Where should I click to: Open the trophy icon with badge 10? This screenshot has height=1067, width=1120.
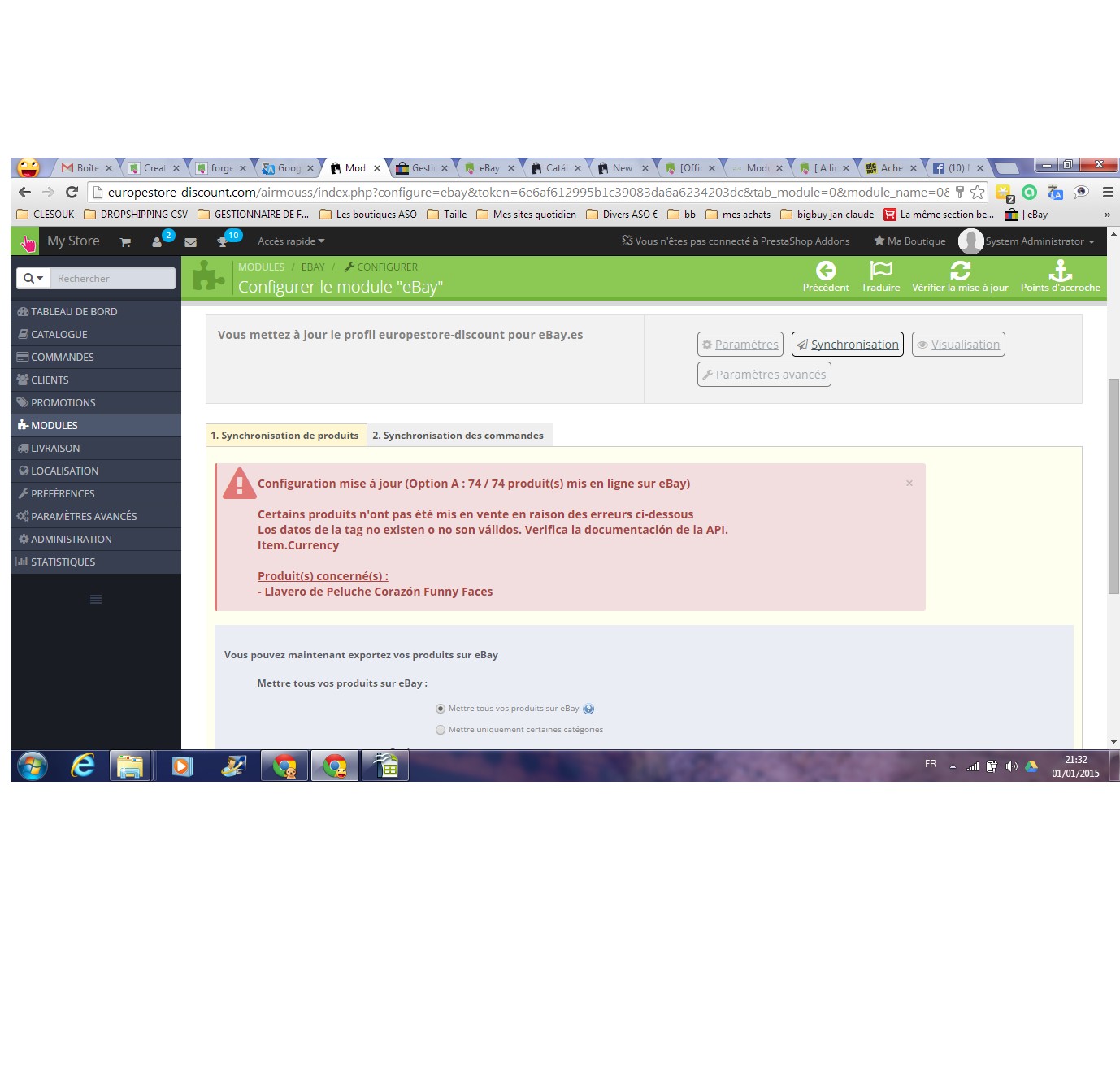coord(222,242)
